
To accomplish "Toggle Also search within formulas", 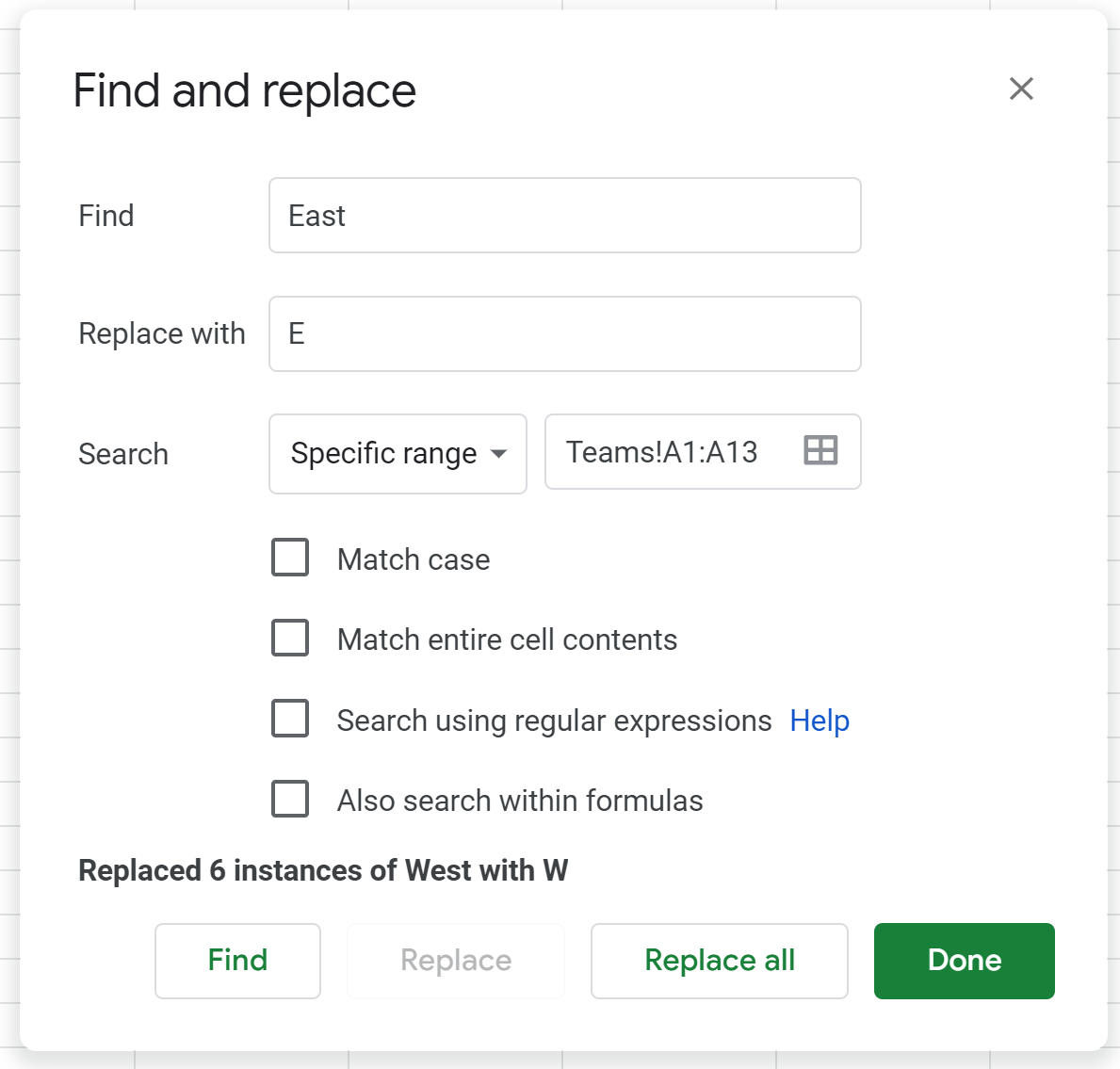I will tap(290, 799).
